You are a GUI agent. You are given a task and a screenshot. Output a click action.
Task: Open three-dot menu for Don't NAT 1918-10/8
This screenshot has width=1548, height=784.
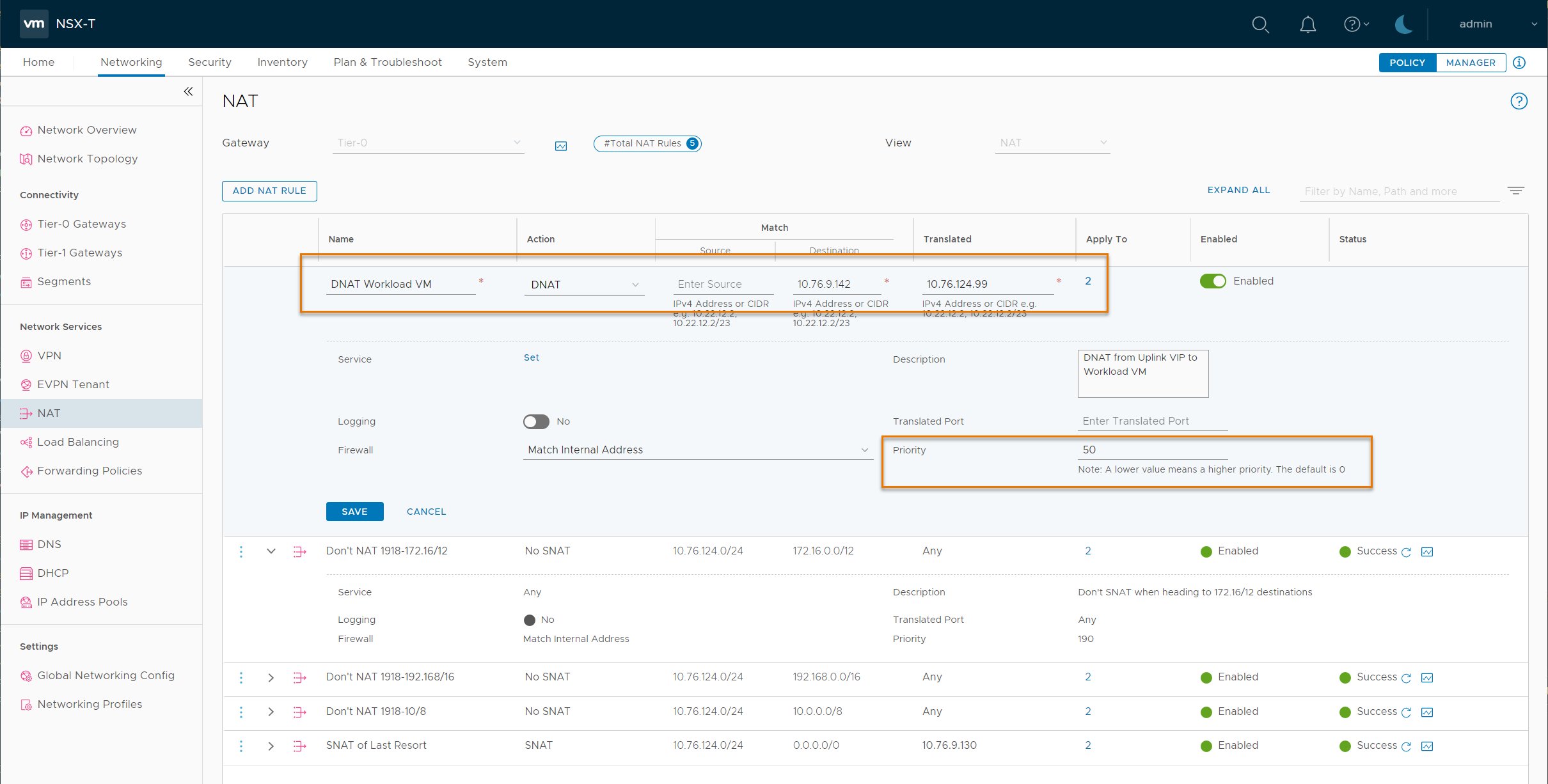(x=241, y=712)
